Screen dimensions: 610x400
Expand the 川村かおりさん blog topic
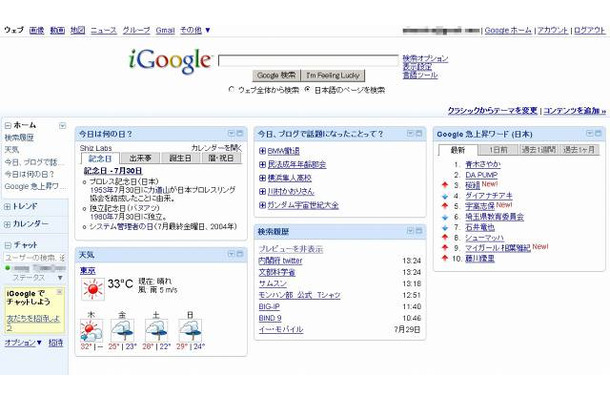(x=262, y=191)
